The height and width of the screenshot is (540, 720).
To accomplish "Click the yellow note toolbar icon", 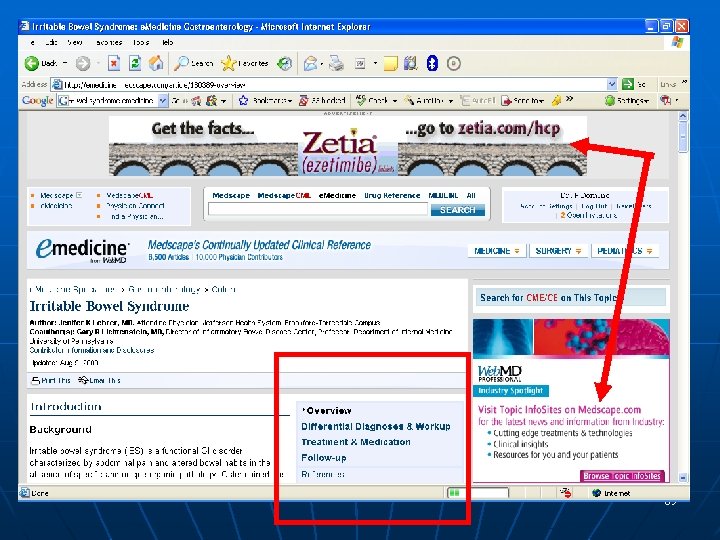I will [390, 63].
